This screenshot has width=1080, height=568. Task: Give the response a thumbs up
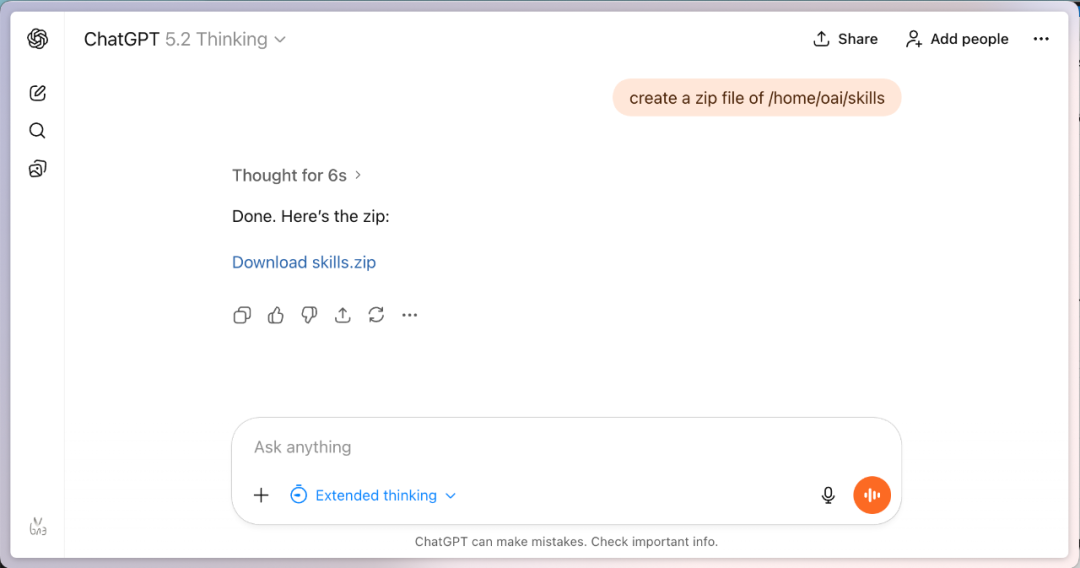point(276,315)
